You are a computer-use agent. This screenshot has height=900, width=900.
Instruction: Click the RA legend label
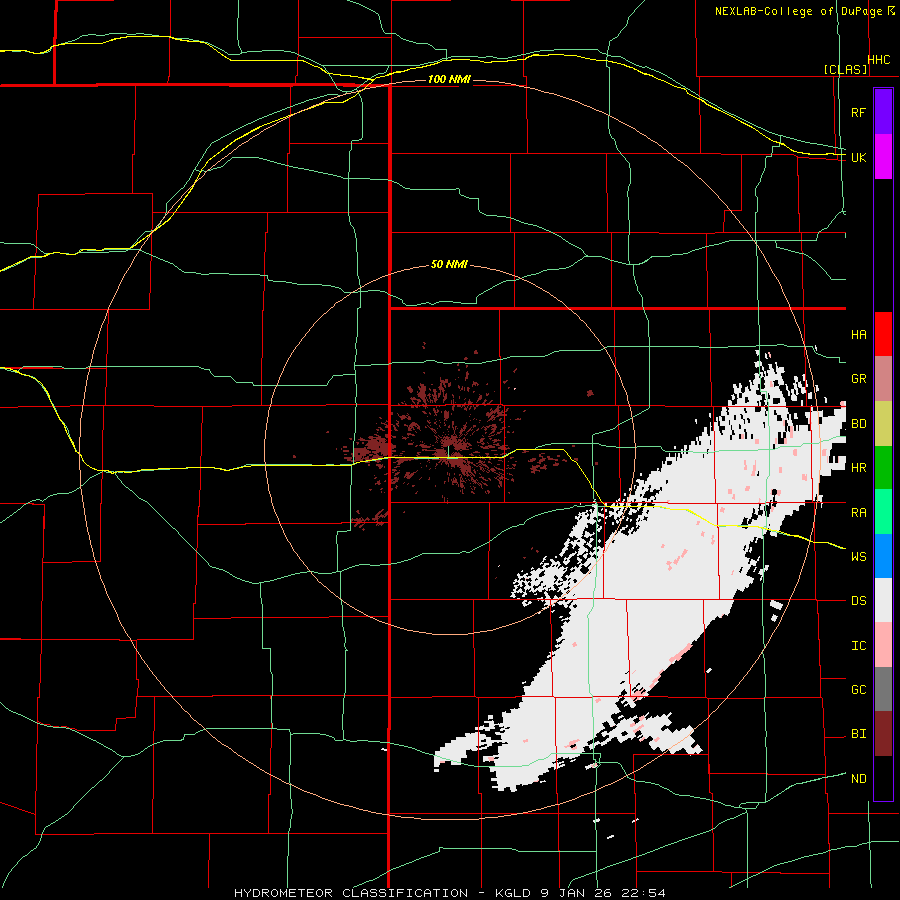(x=858, y=513)
